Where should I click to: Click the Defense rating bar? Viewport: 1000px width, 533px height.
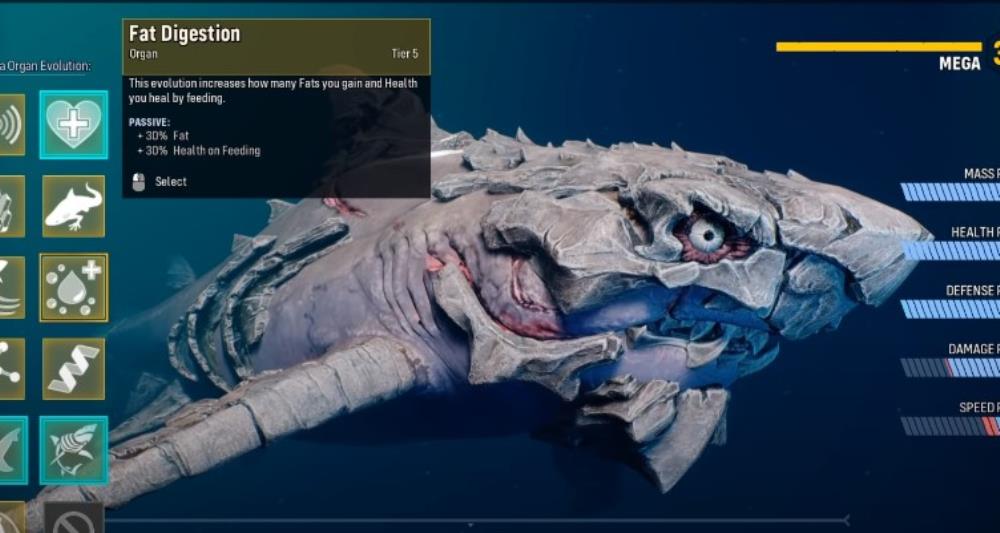950,309
